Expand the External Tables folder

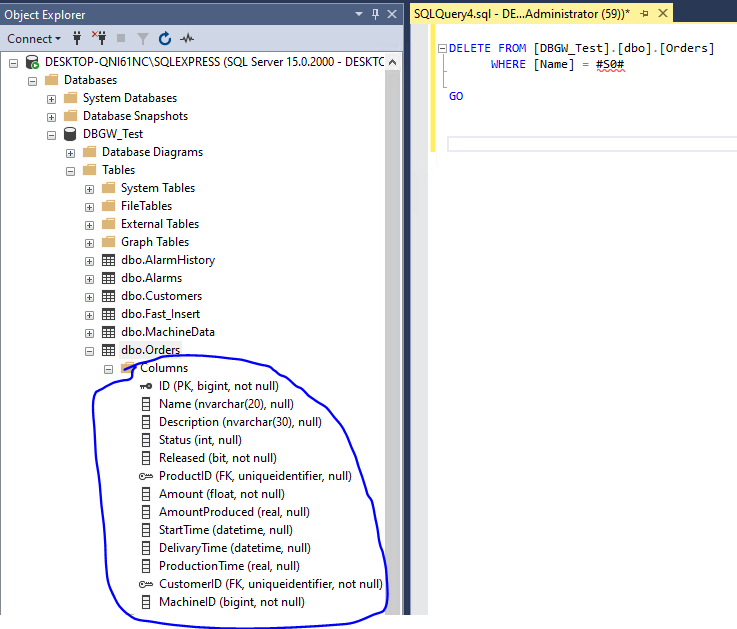tap(89, 225)
